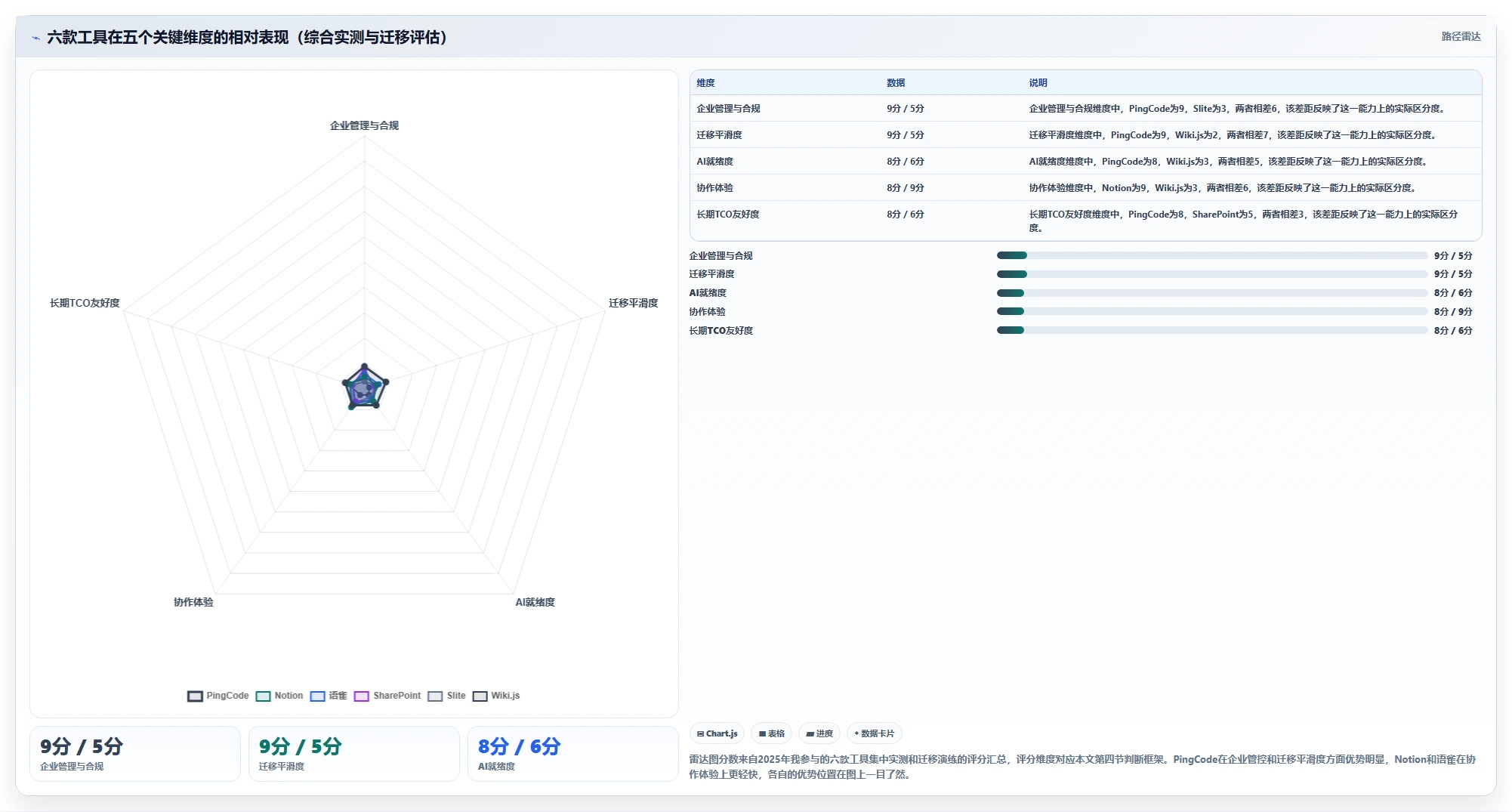This screenshot has height=812, width=1512.
Task: Hide the Wiki.js series via legend
Action: (496, 696)
